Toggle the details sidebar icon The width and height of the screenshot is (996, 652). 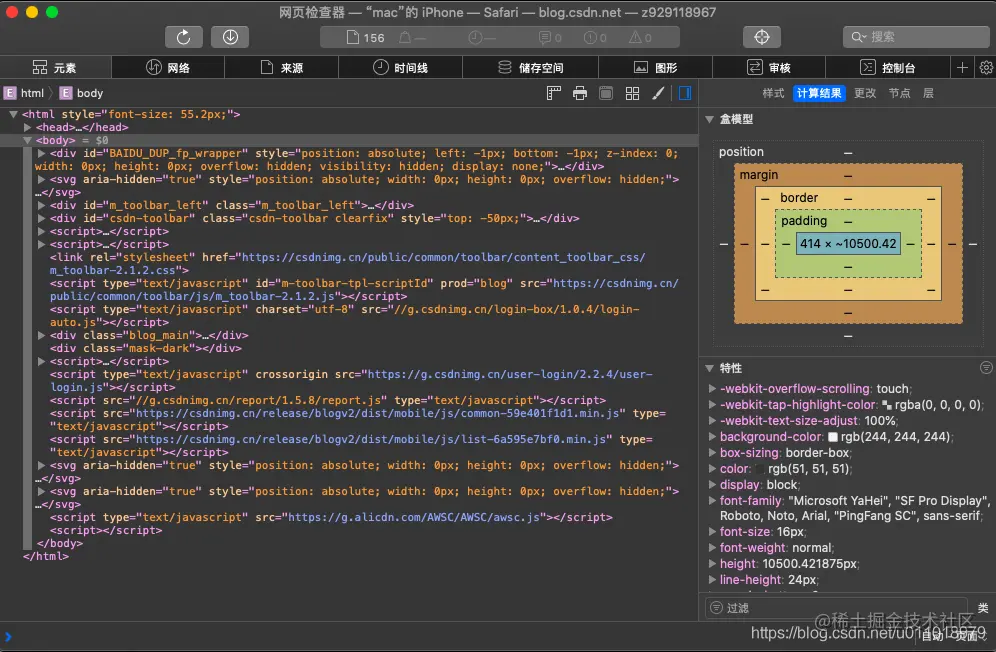coord(685,93)
